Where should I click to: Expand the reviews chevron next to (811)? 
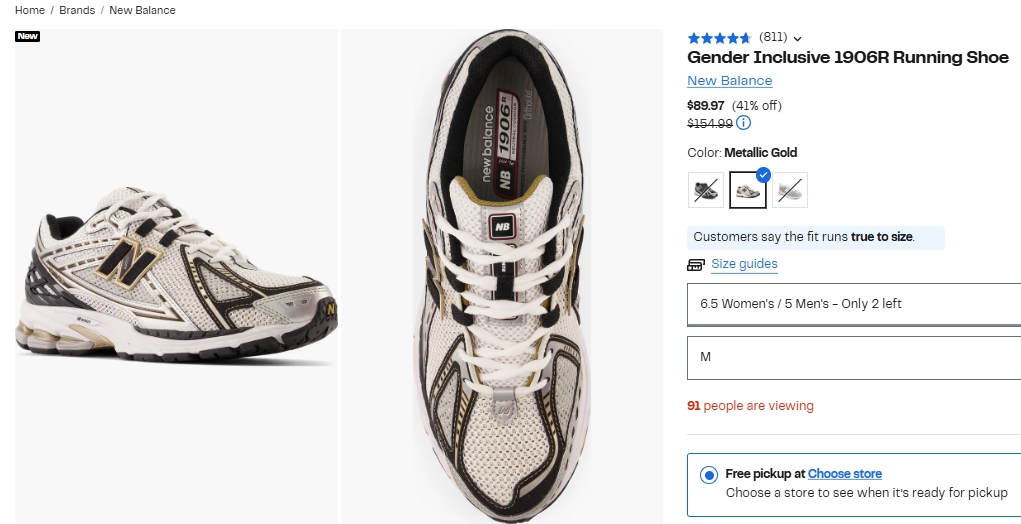tap(798, 39)
